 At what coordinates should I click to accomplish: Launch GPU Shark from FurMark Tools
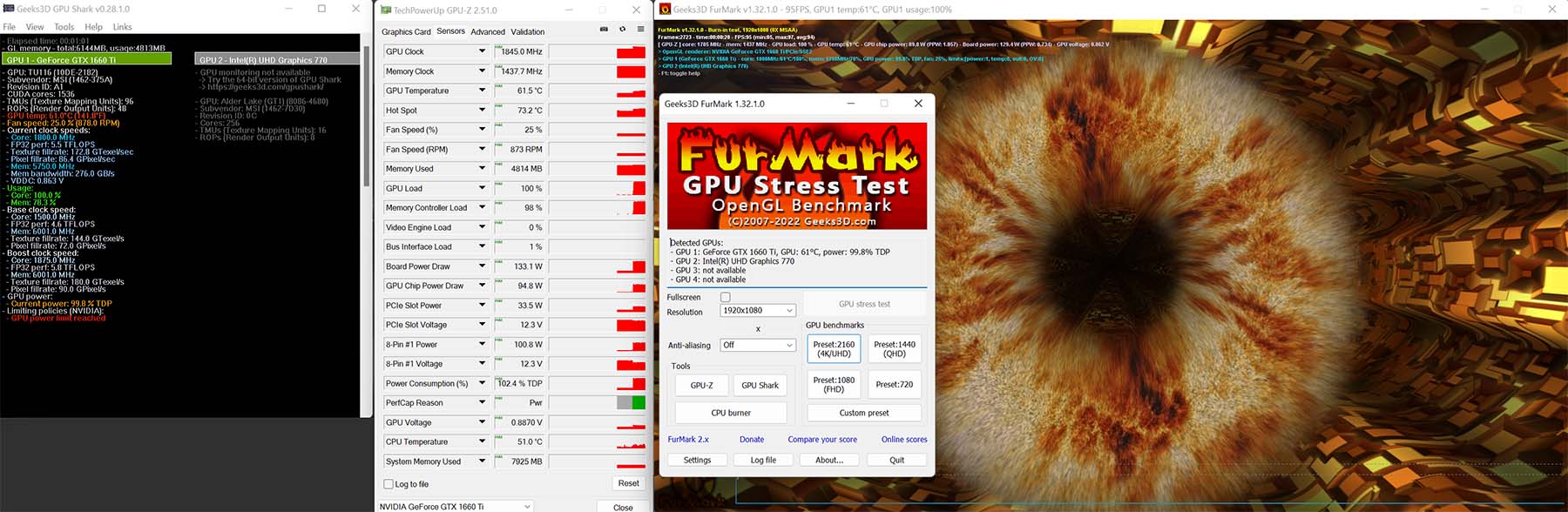760,385
